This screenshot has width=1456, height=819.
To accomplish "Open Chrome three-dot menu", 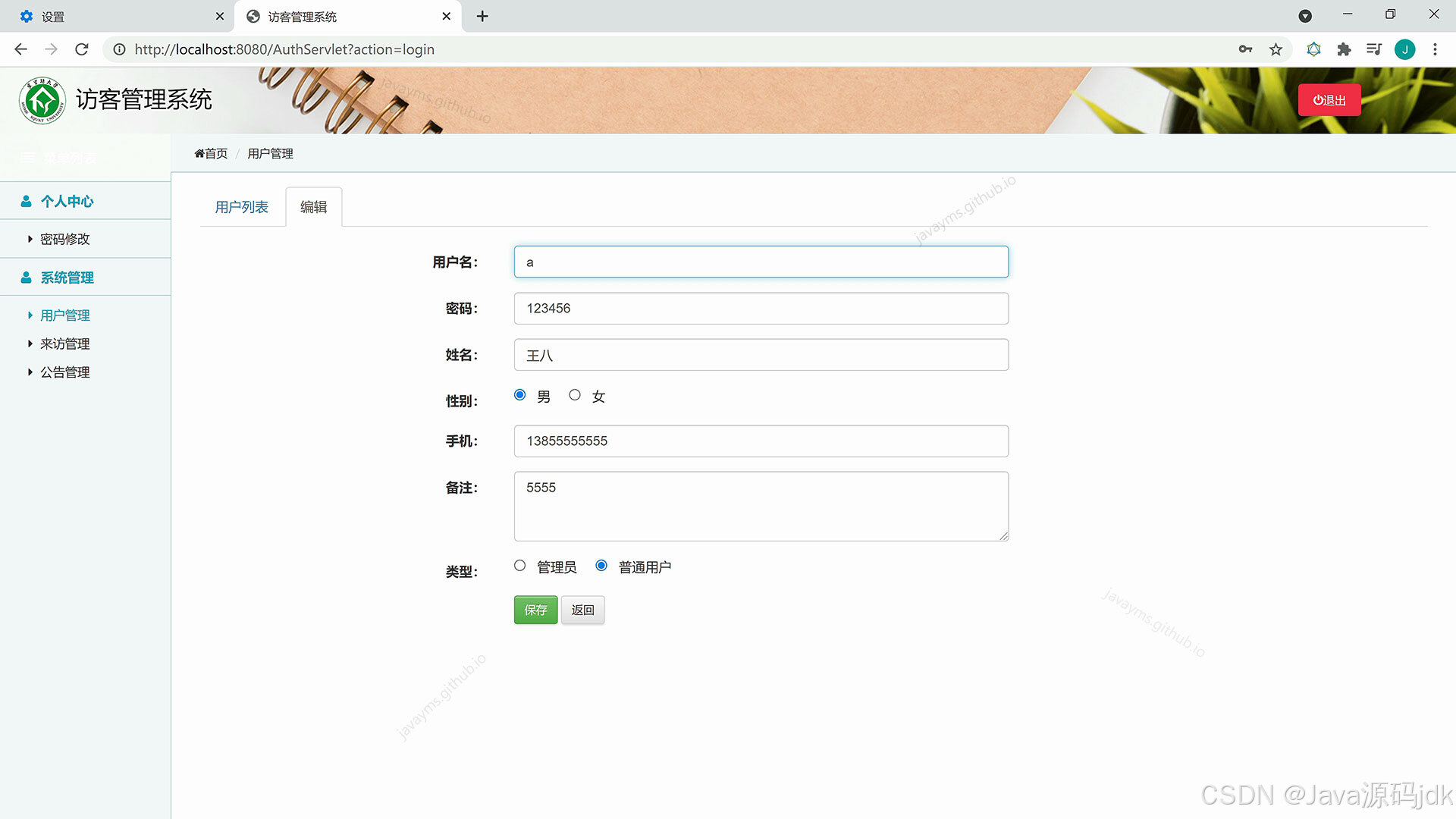I will point(1435,49).
